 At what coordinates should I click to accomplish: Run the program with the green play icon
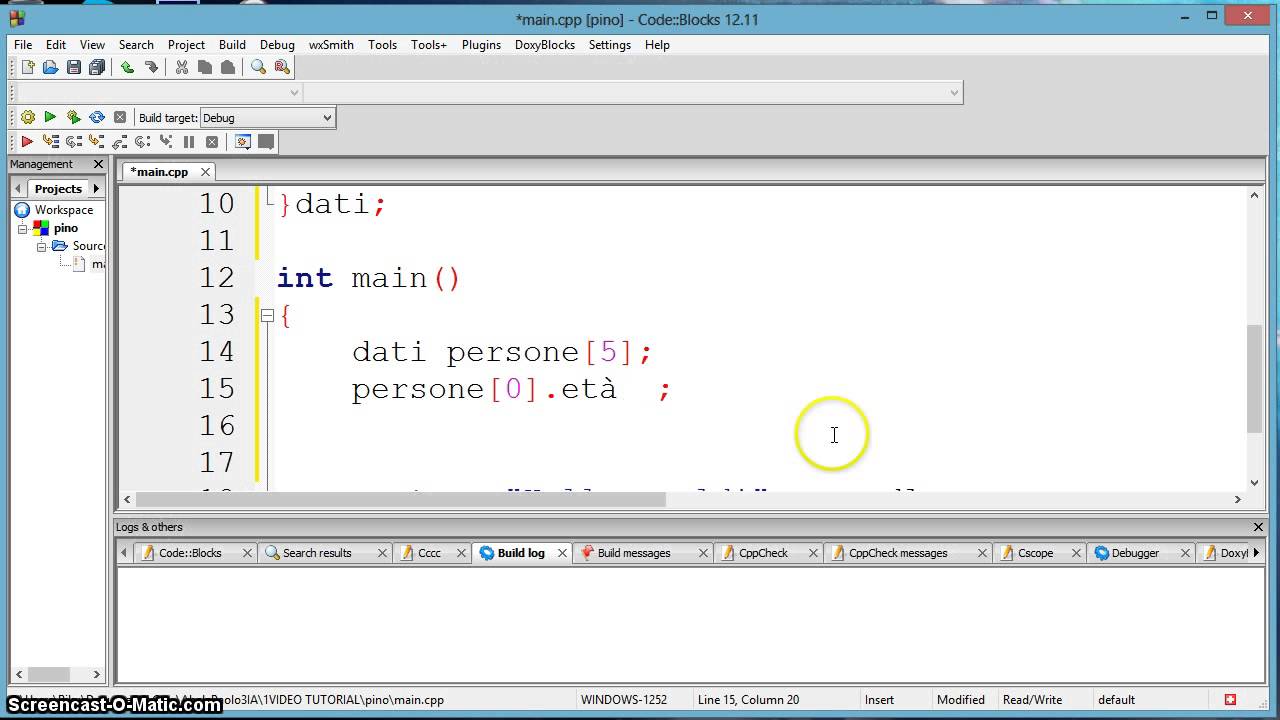click(x=50, y=117)
